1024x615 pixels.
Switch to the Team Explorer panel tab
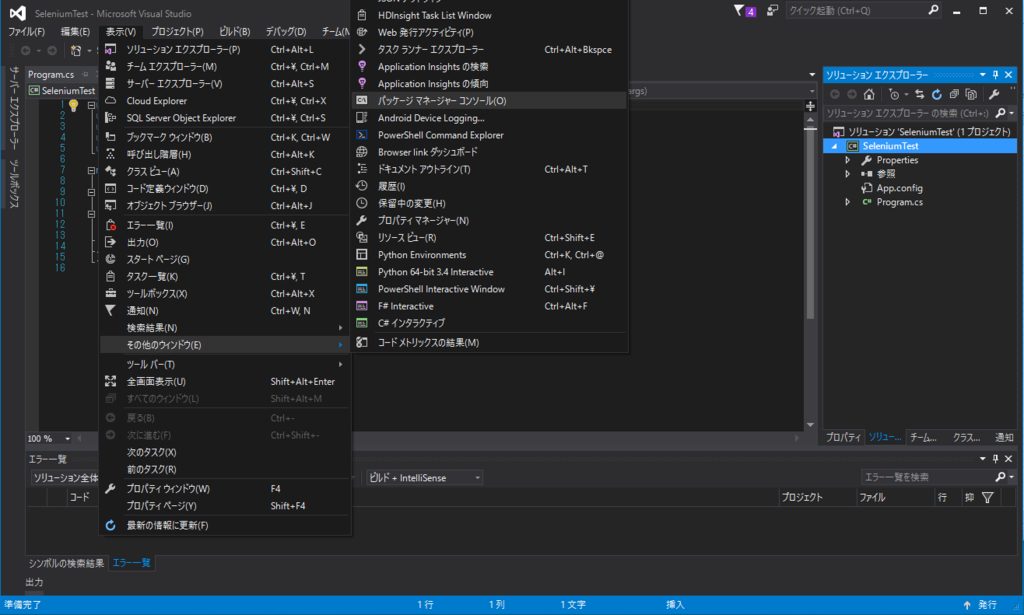pyautogui.click(x=923, y=437)
